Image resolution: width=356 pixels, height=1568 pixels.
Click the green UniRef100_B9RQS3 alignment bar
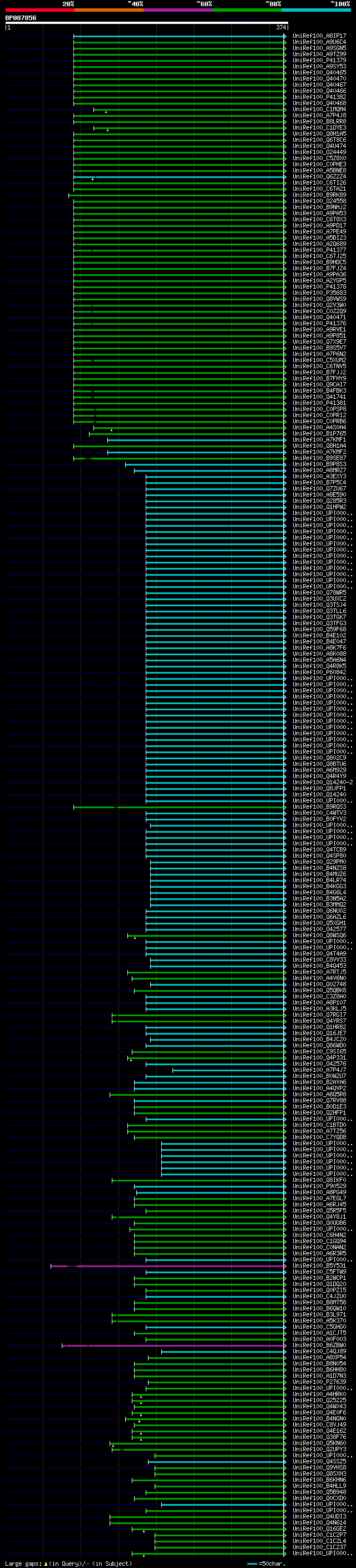click(x=180, y=807)
